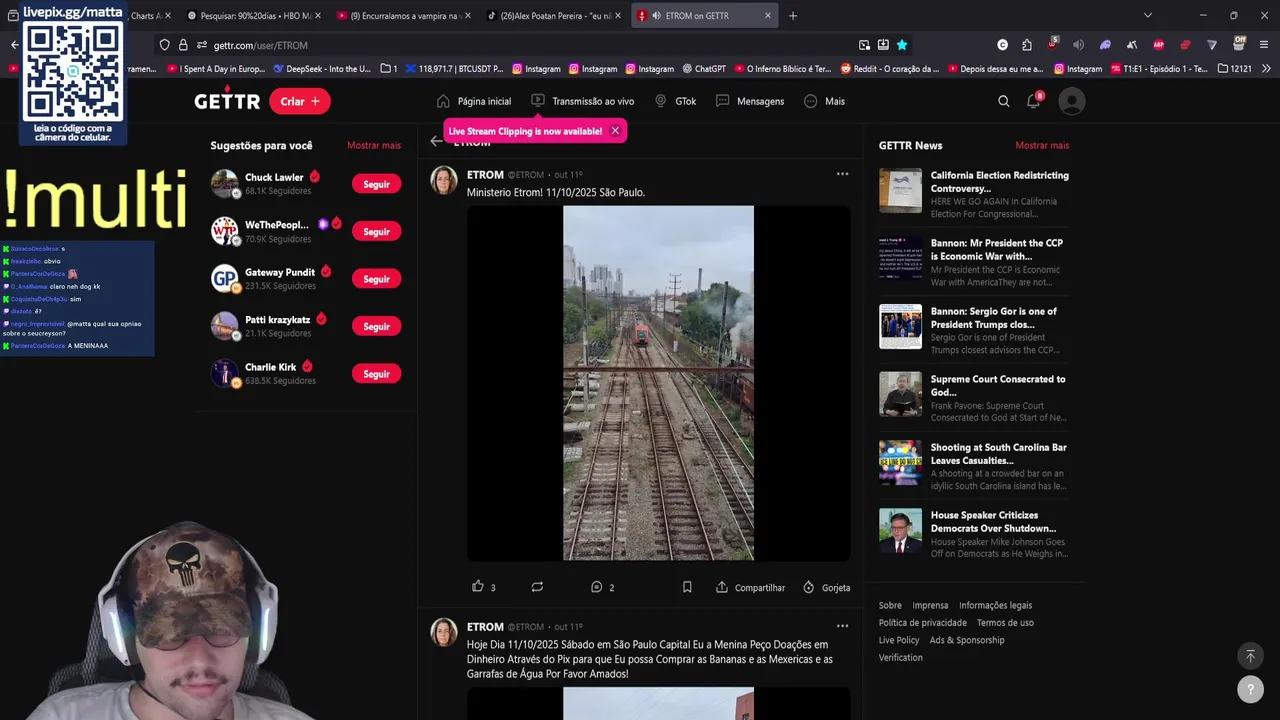Open Termos de uso footer link
Viewport: 1280px width, 720px height.
[x=1005, y=623]
